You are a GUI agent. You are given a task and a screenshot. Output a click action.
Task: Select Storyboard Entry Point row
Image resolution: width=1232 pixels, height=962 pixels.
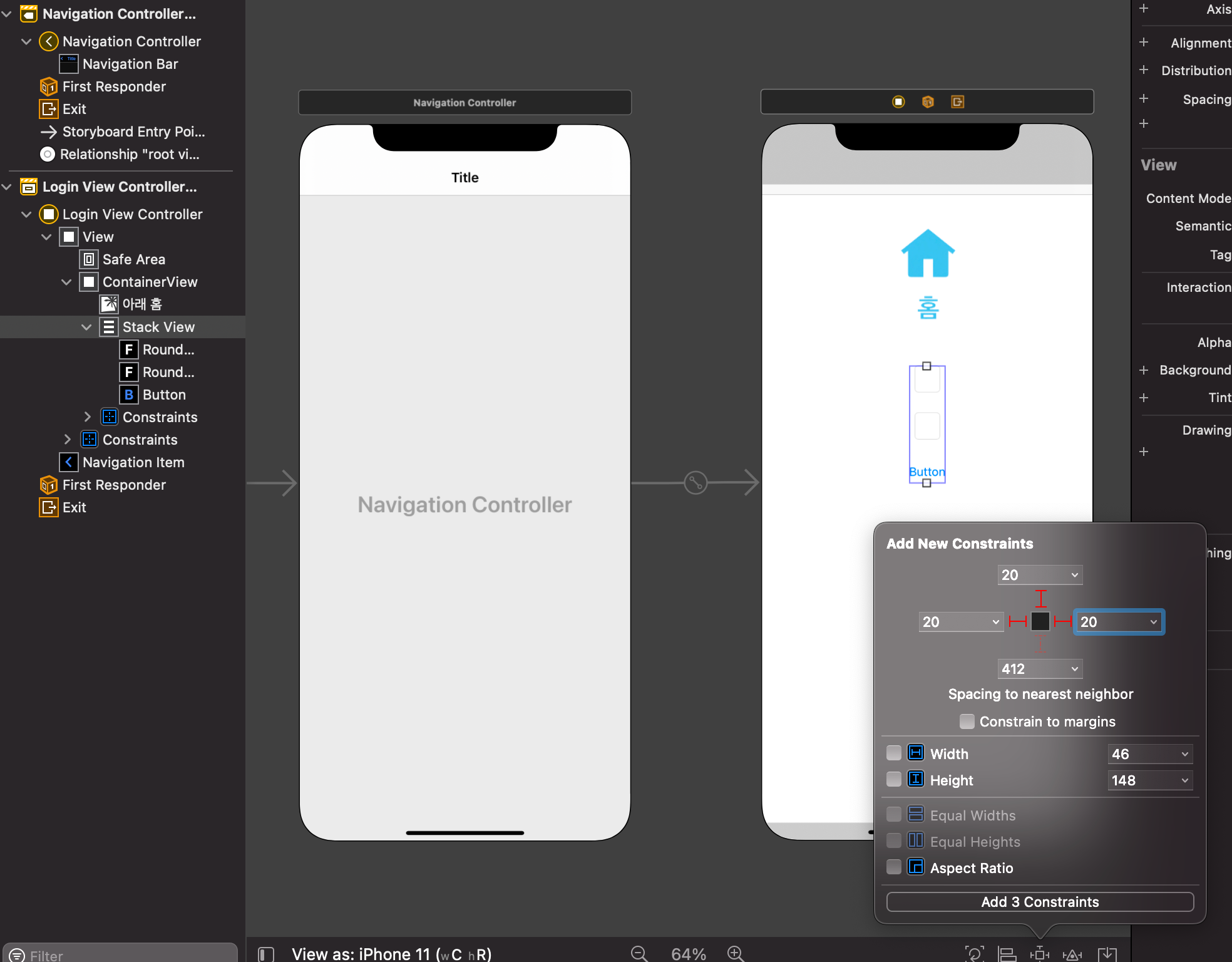[x=123, y=132]
